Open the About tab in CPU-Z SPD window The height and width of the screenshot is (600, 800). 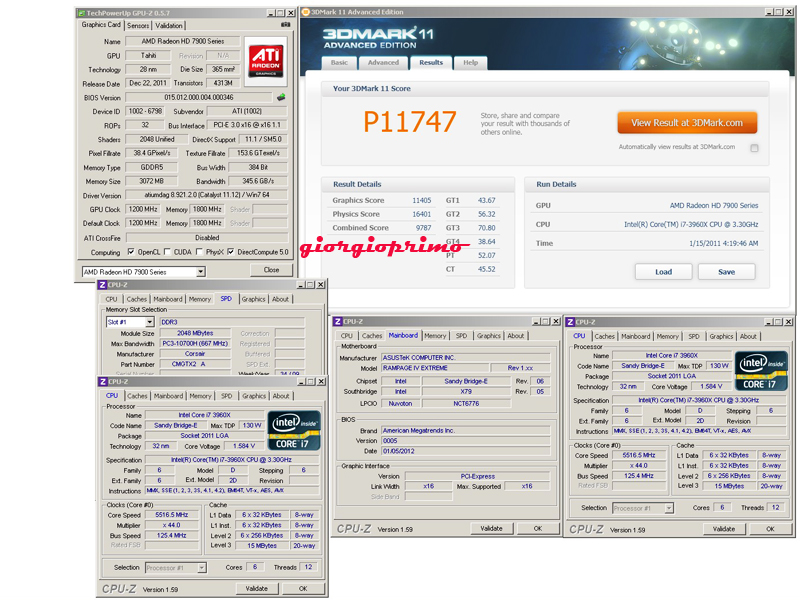pos(280,299)
